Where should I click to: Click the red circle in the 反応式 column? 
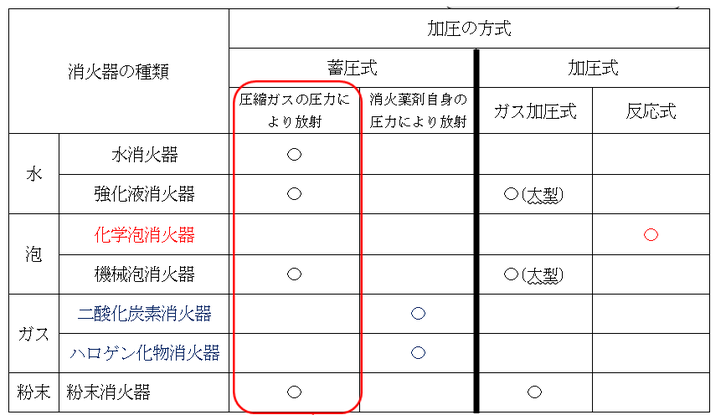pos(651,235)
